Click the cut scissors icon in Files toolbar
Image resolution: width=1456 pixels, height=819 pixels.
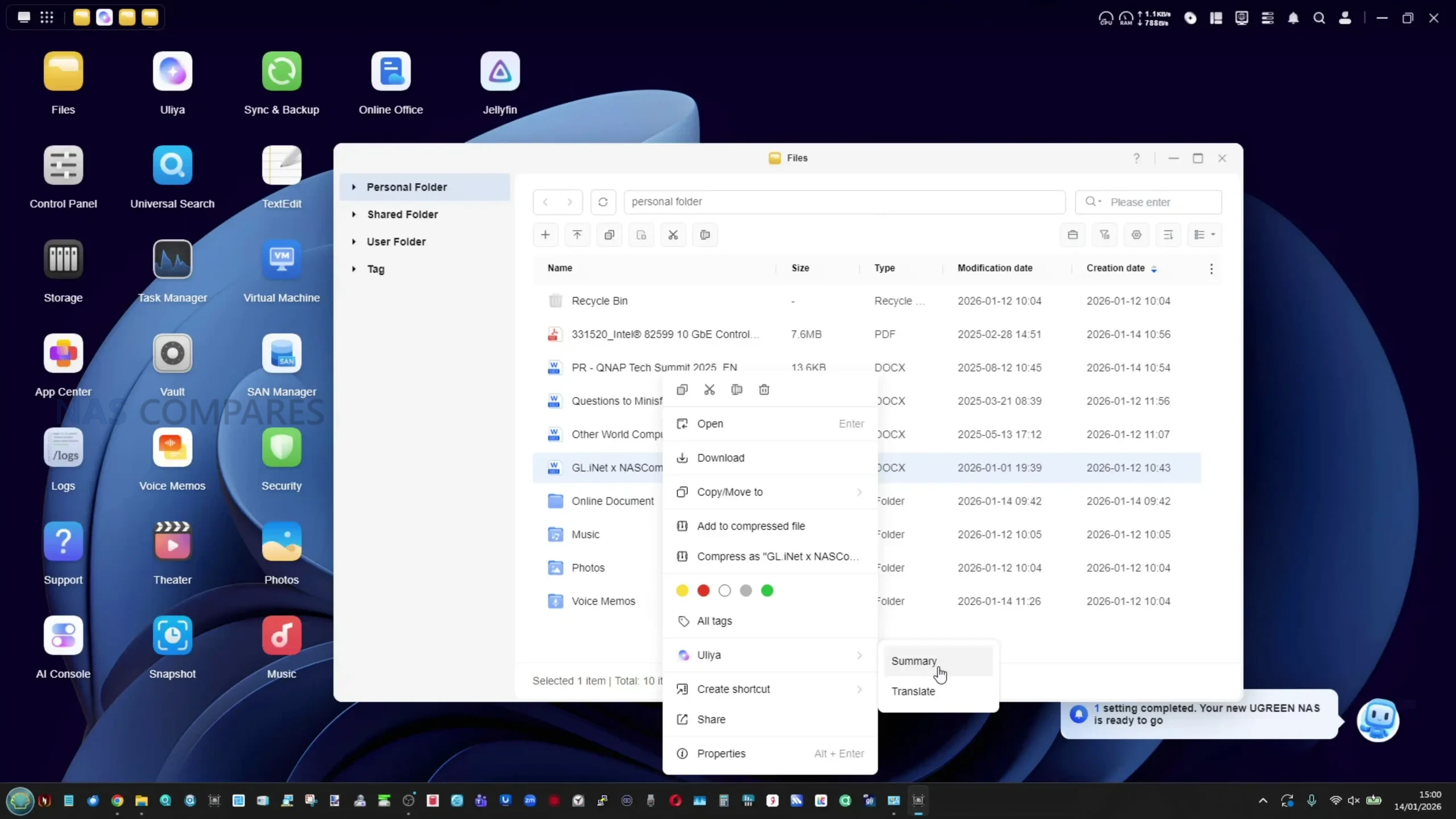(x=673, y=235)
